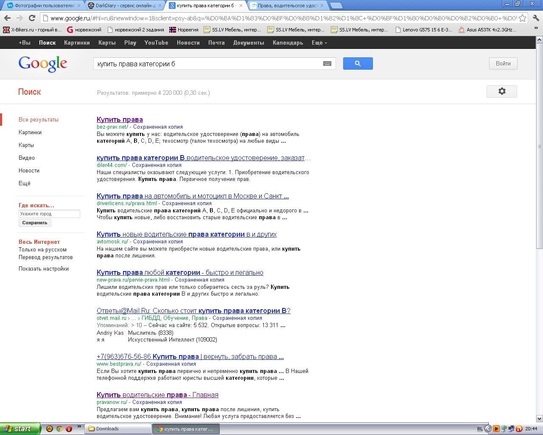The image size is (543, 435).
Task: Switch to the Права, водительское tab
Action: 287,6
